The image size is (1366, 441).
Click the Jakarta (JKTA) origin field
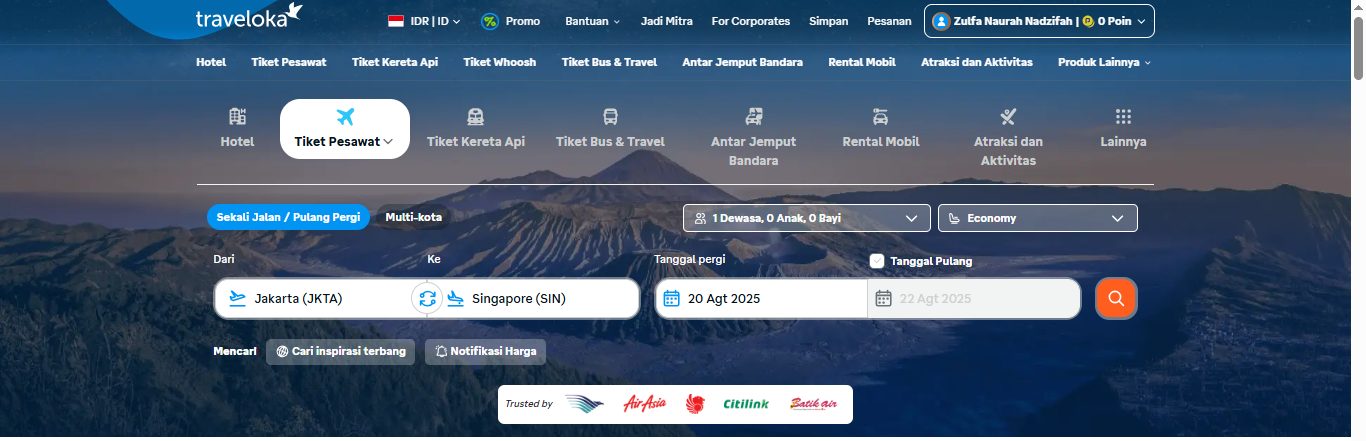pyautogui.click(x=313, y=298)
